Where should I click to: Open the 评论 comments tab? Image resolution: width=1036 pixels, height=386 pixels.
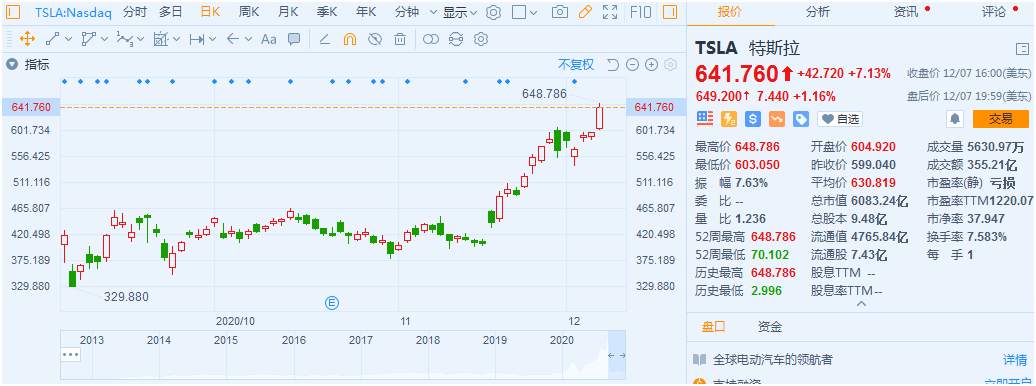pyautogui.click(x=994, y=12)
